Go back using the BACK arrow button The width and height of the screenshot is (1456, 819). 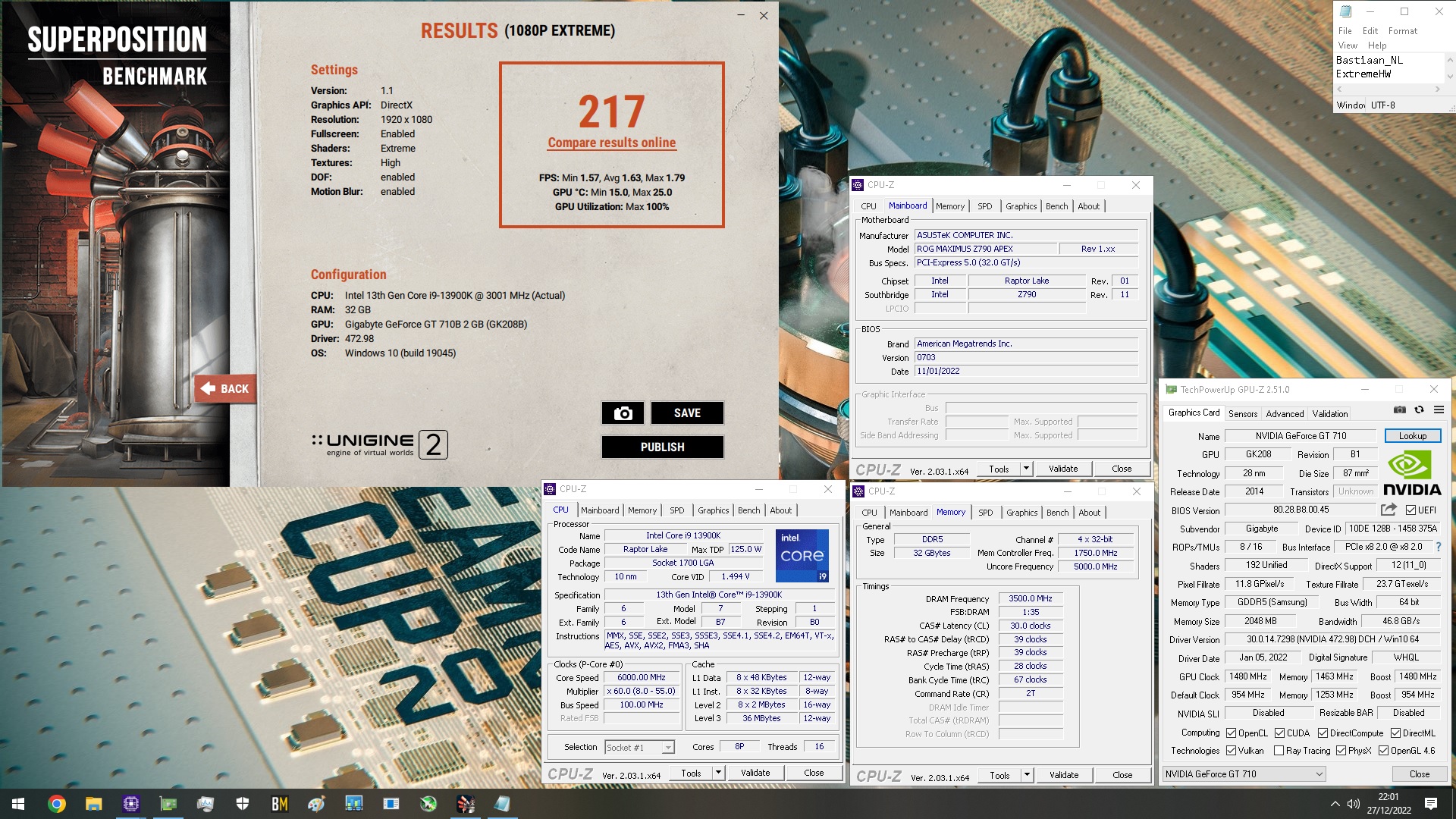(225, 388)
